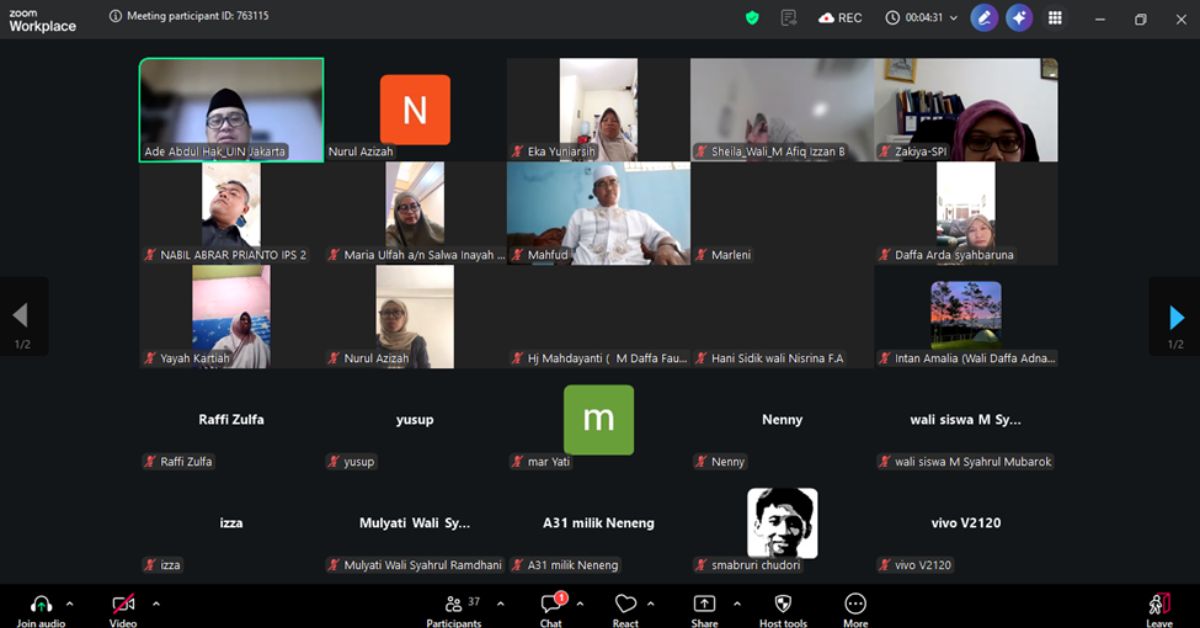
Task: Expand the Participants options arrow
Action: [x=500, y=603]
